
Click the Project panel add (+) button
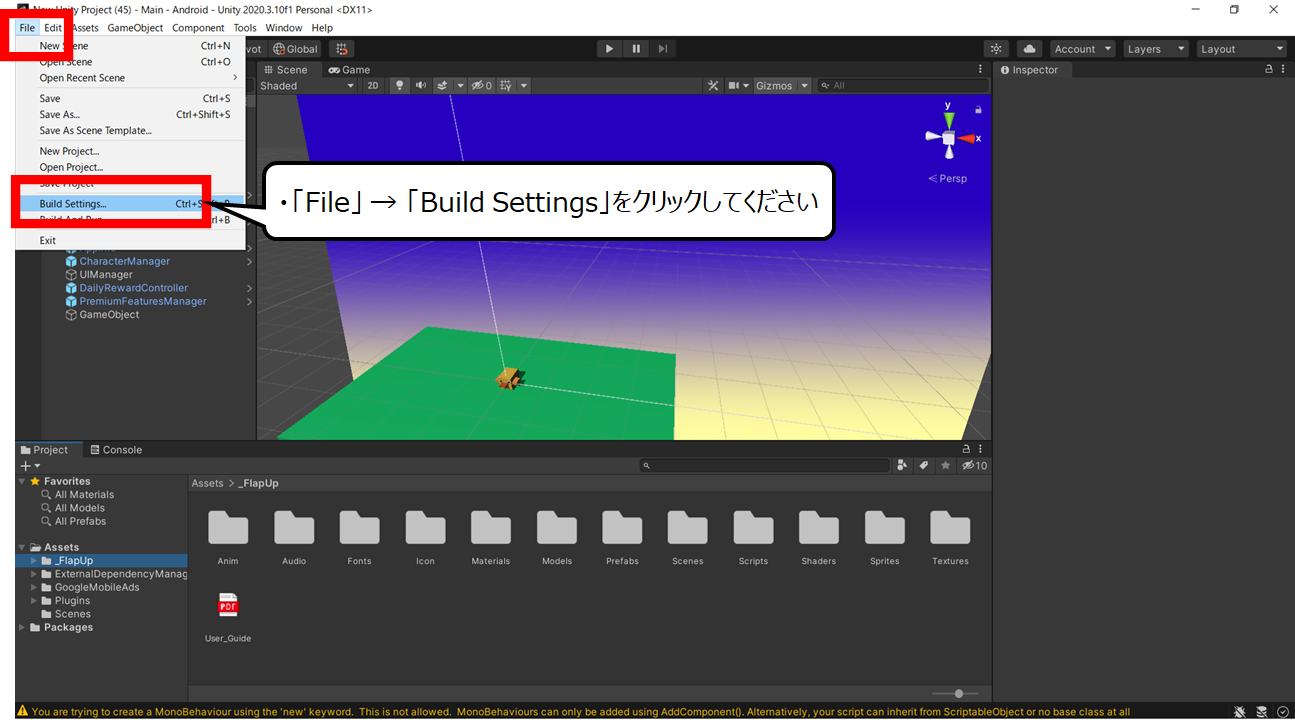point(30,466)
